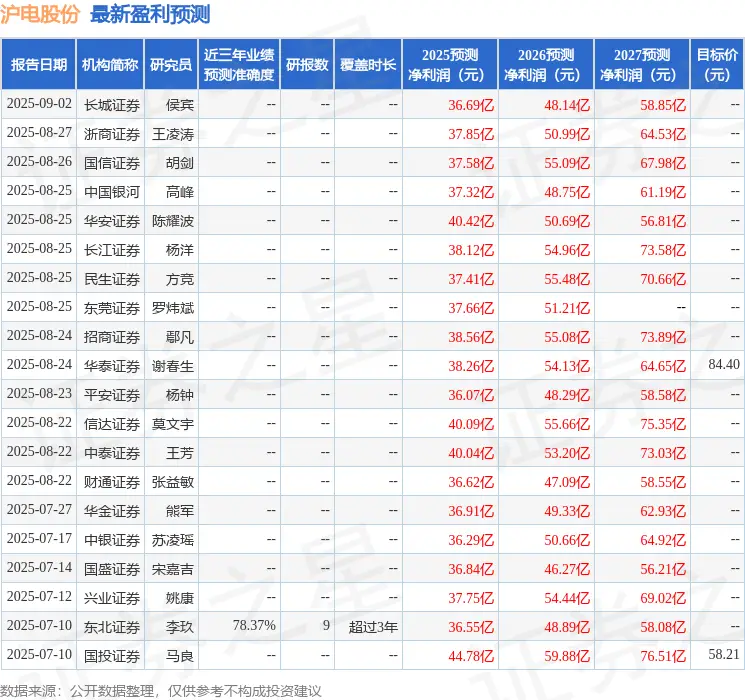Select the 东莞证券 institution cell
The width and height of the screenshot is (745, 700).
point(112,308)
